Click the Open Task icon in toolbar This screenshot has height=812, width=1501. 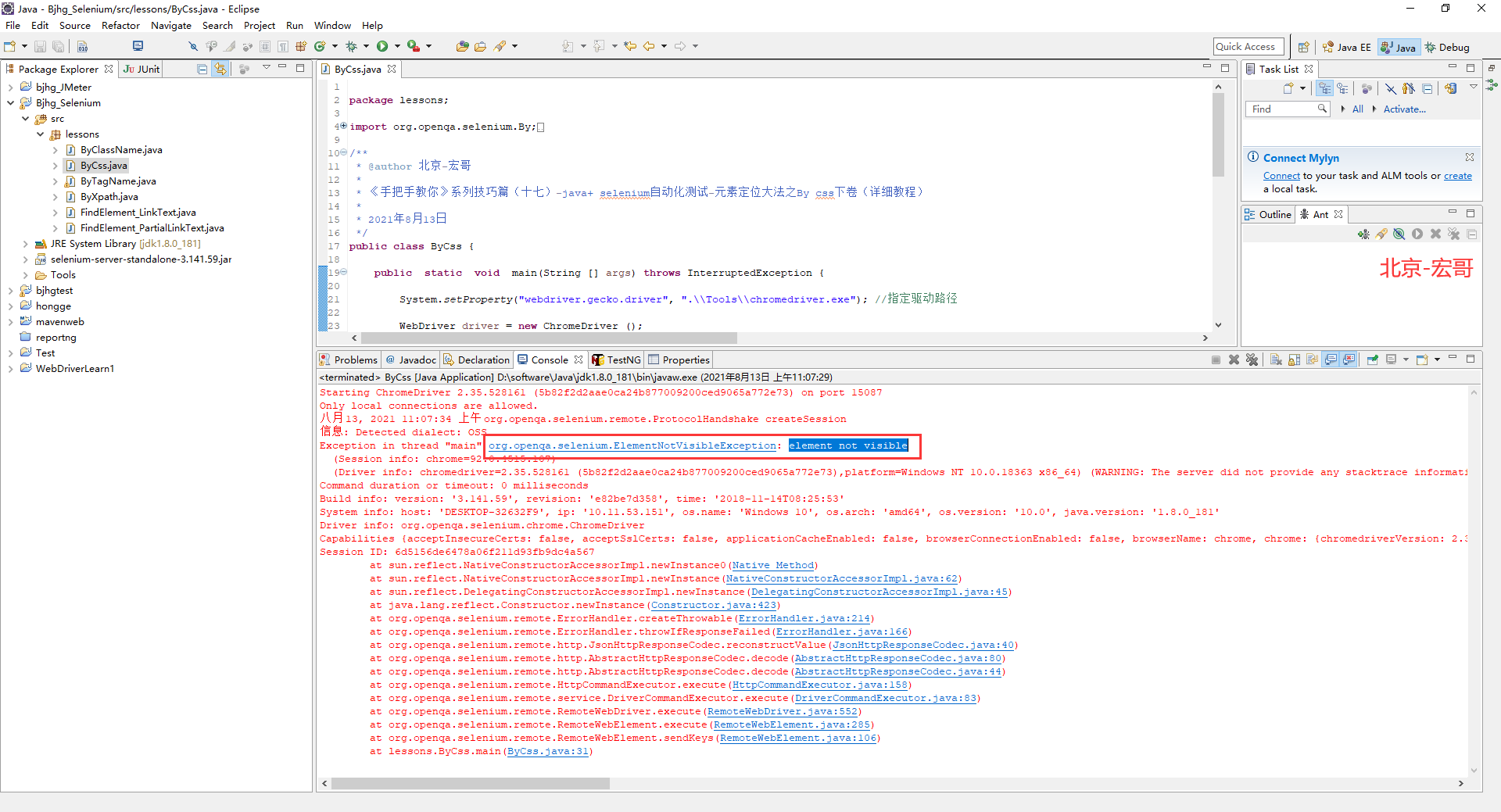point(481,46)
